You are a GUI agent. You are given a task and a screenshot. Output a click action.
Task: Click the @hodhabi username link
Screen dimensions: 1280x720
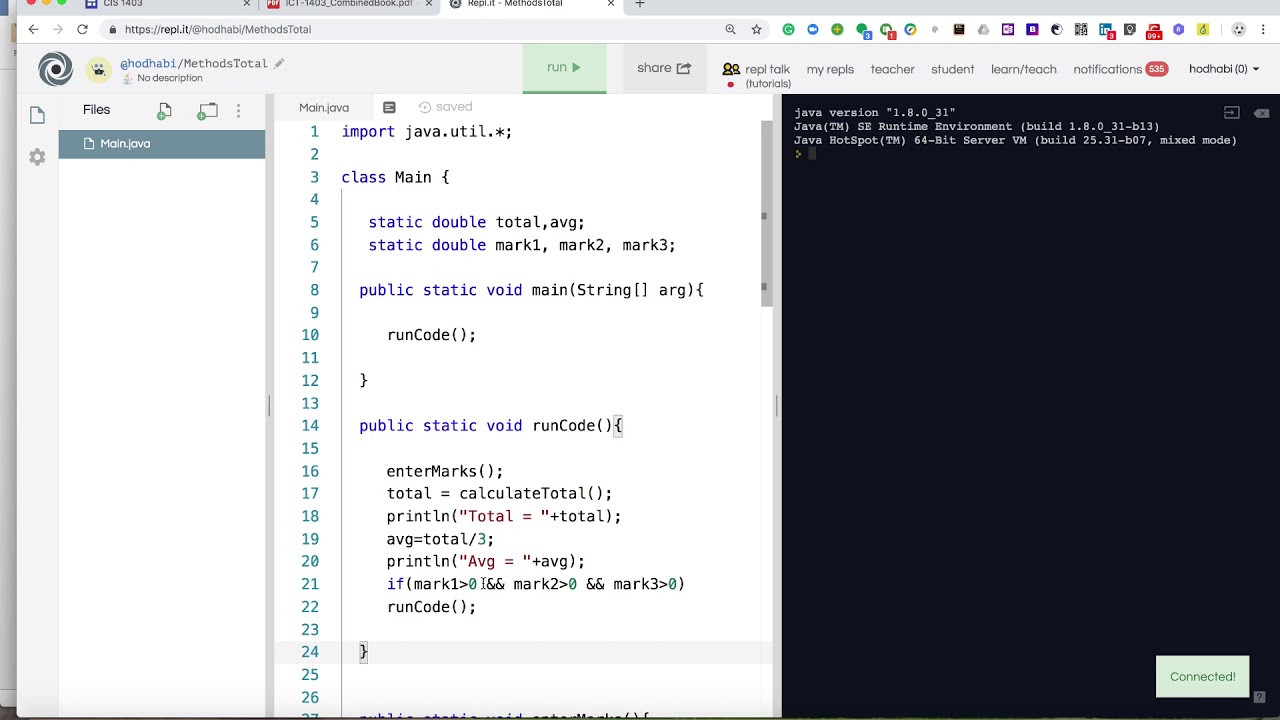(148, 63)
